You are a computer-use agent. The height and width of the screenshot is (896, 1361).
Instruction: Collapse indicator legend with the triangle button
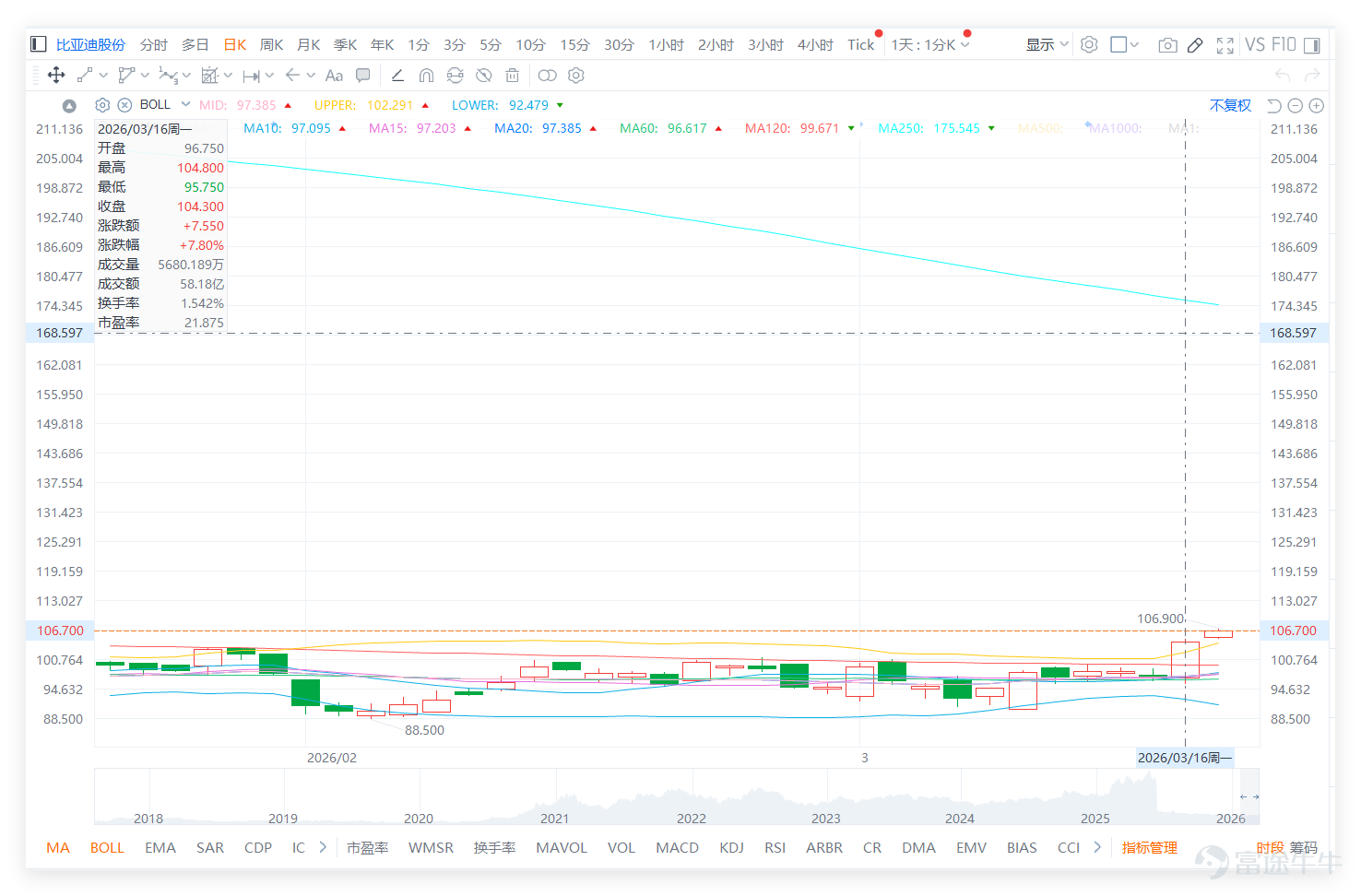coord(69,106)
